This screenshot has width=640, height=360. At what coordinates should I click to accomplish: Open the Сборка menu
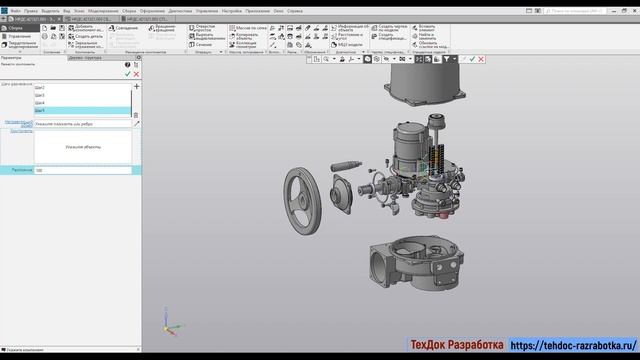(129, 11)
